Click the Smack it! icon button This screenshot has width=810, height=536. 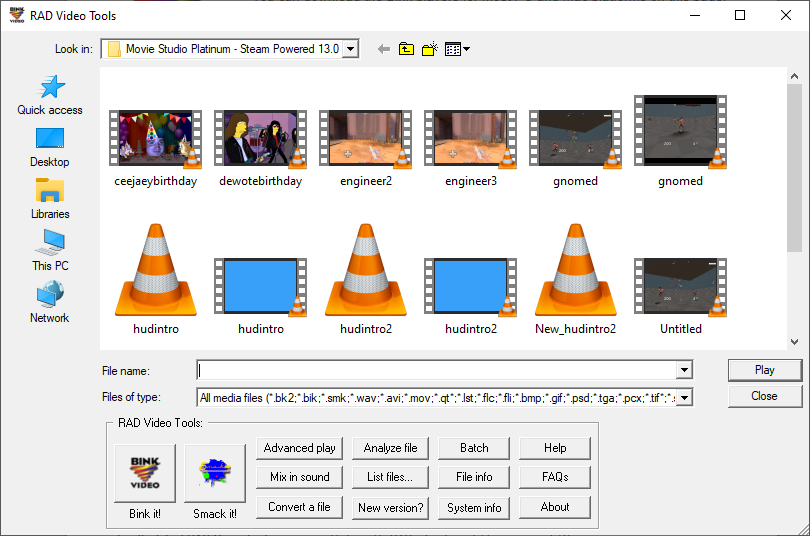click(x=215, y=472)
